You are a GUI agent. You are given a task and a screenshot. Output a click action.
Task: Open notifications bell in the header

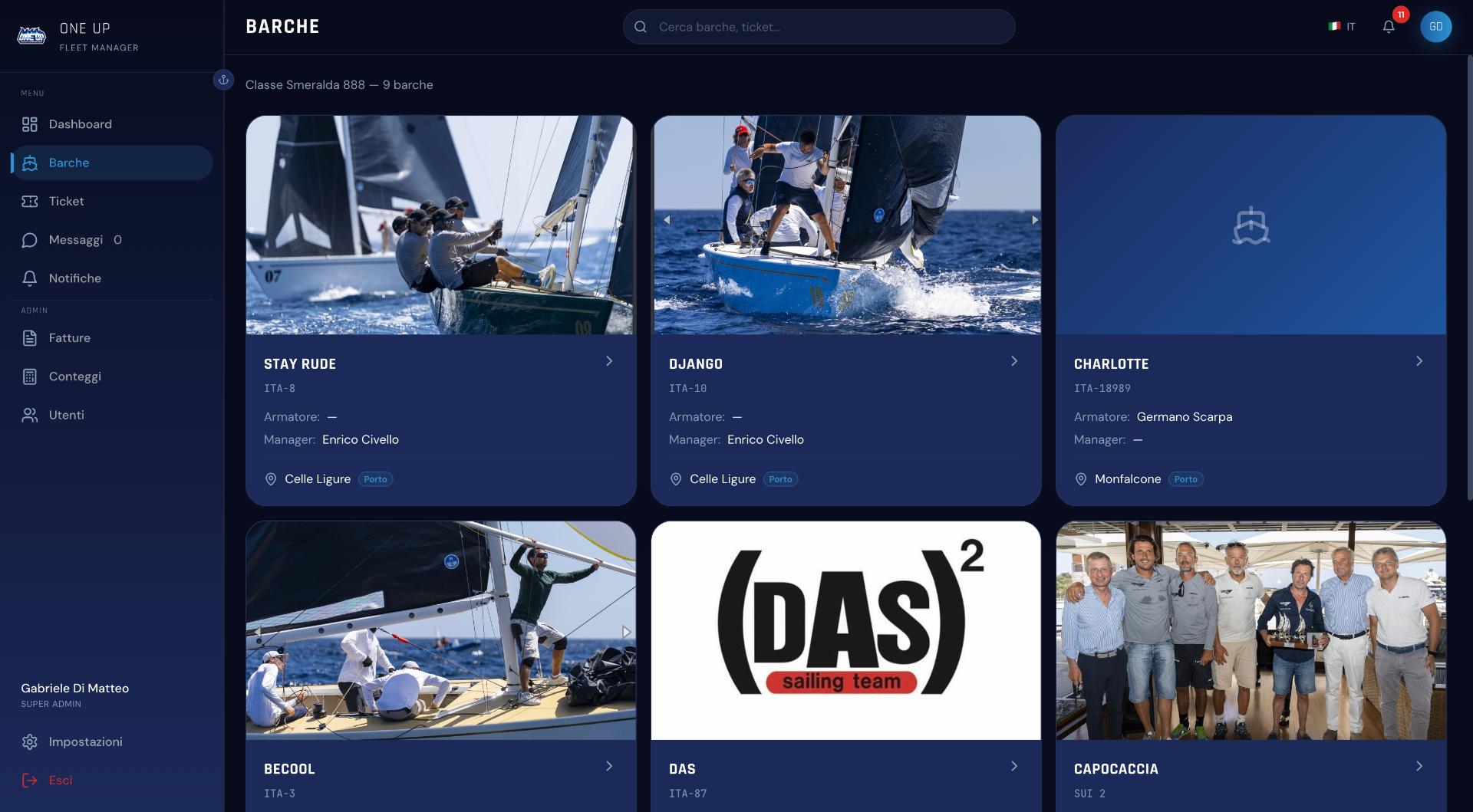[x=1389, y=27]
